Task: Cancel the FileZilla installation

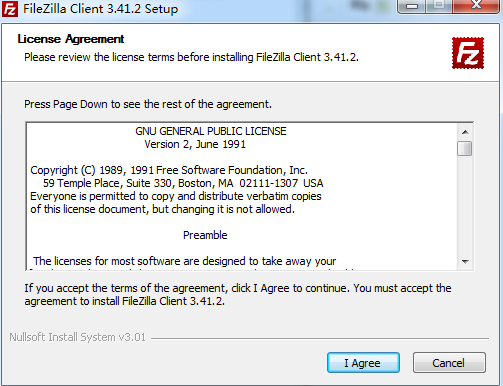Action: coord(449,362)
